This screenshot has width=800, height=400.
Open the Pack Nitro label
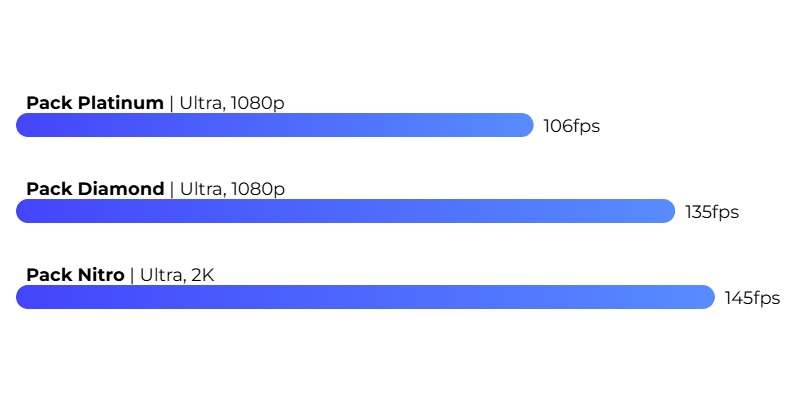76,275
